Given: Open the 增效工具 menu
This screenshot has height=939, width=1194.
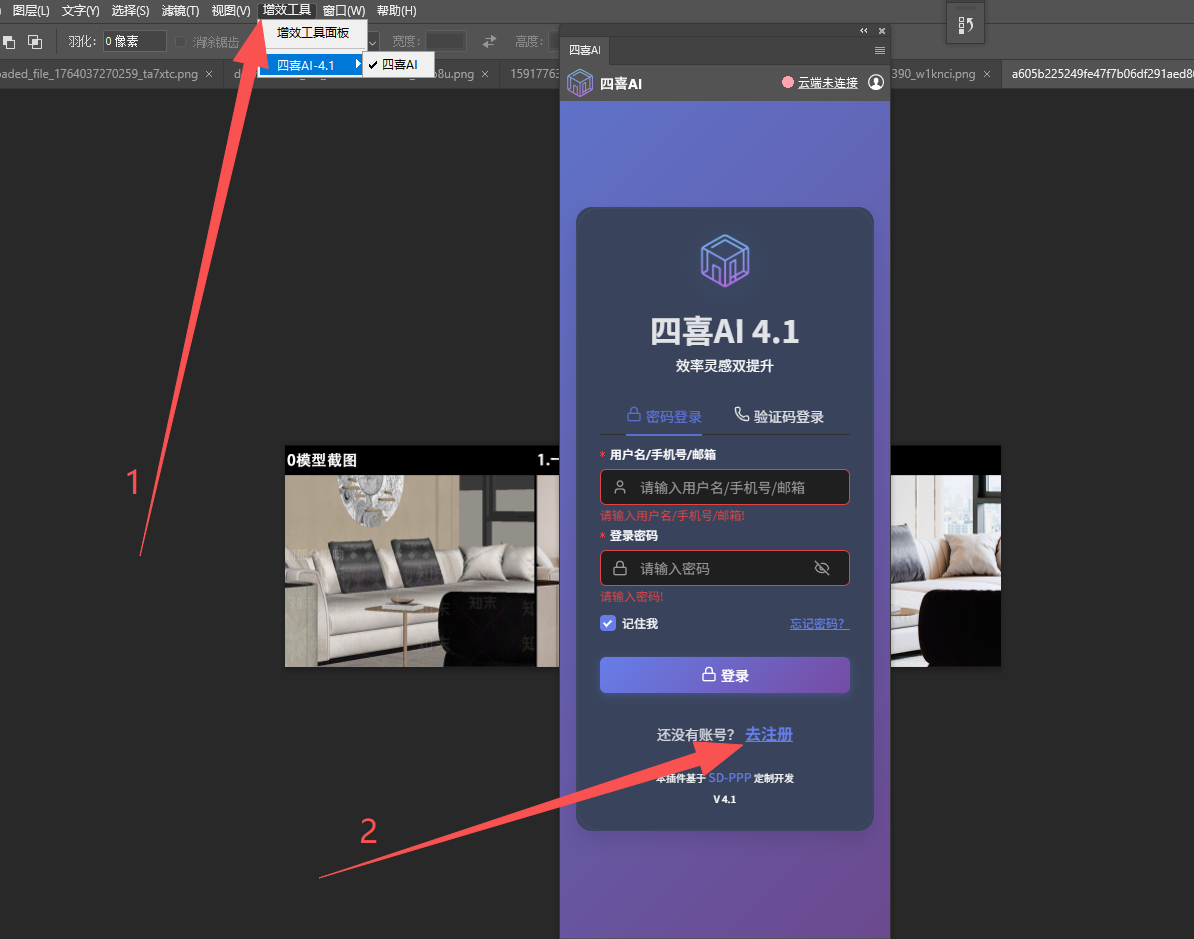Looking at the screenshot, I should pos(287,10).
